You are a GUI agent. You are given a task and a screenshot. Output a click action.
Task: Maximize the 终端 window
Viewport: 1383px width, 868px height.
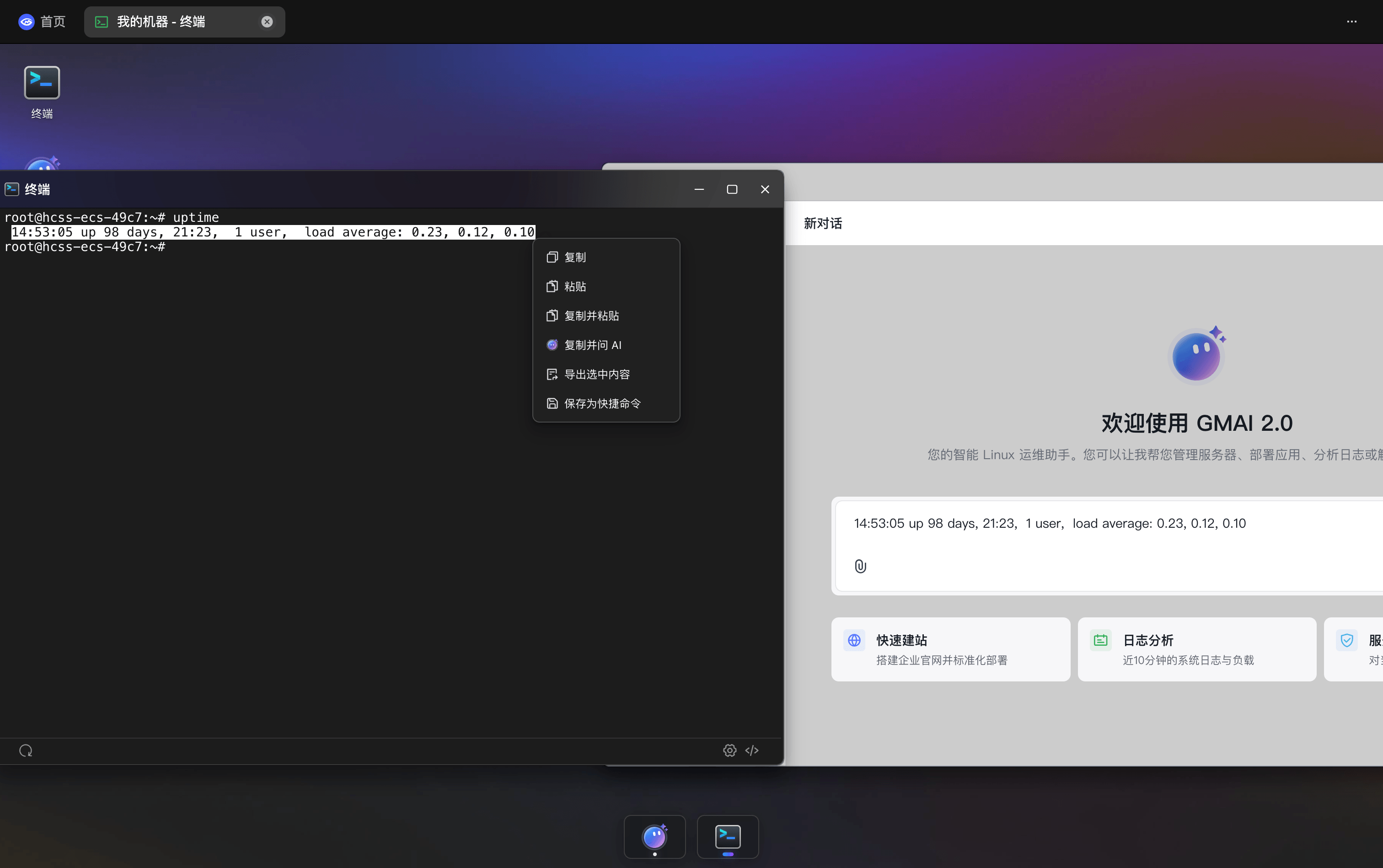(732, 189)
